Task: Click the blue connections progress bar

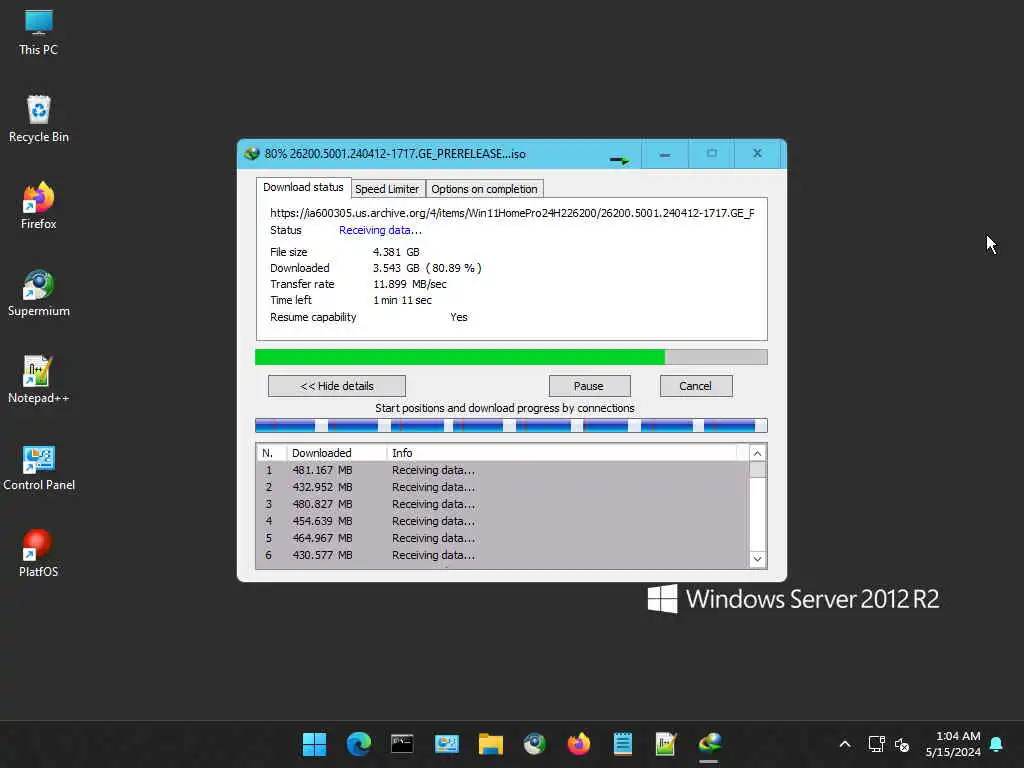Action: coord(511,426)
